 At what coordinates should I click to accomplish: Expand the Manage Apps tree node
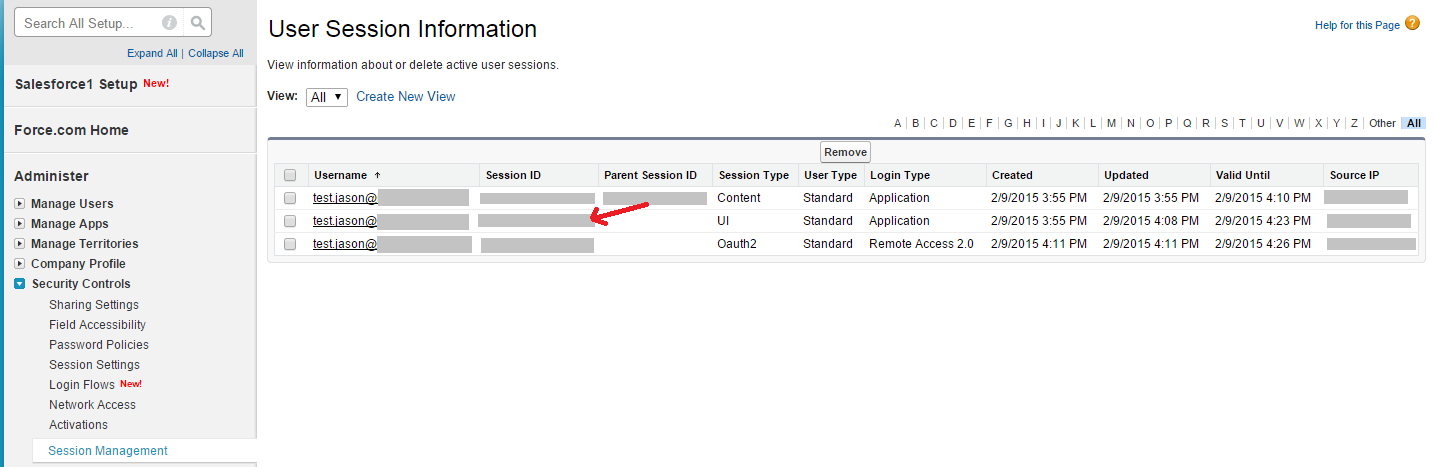coord(20,224)
